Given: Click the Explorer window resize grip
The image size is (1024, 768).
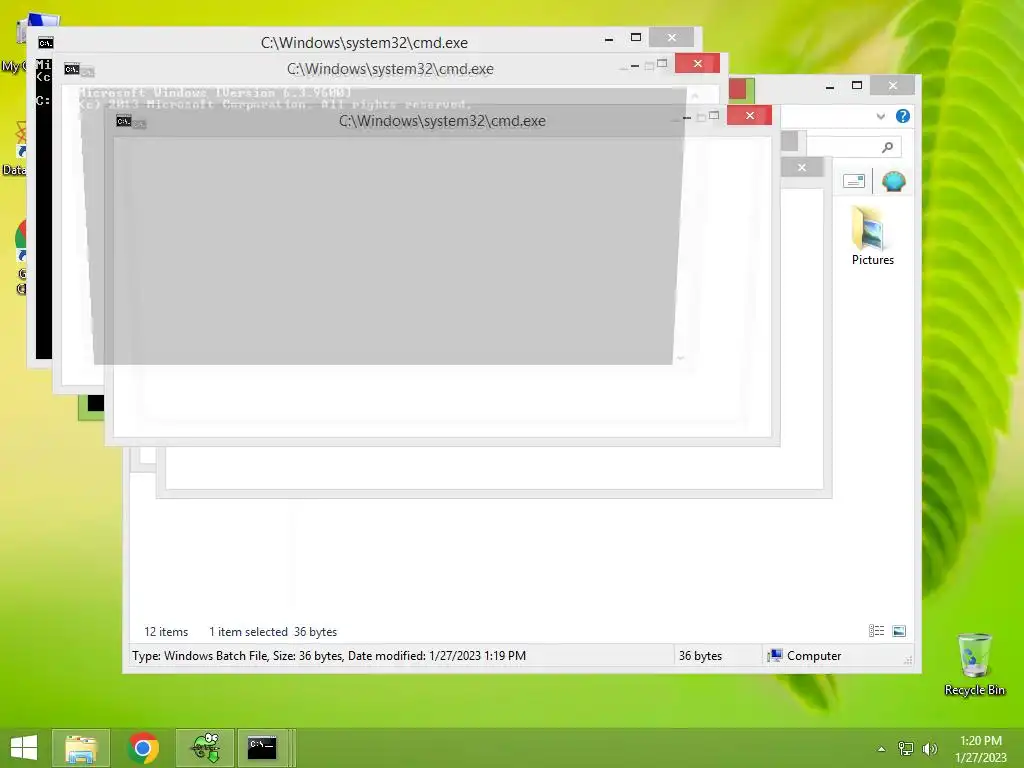Looking at the screenshot, I should 908,660.
